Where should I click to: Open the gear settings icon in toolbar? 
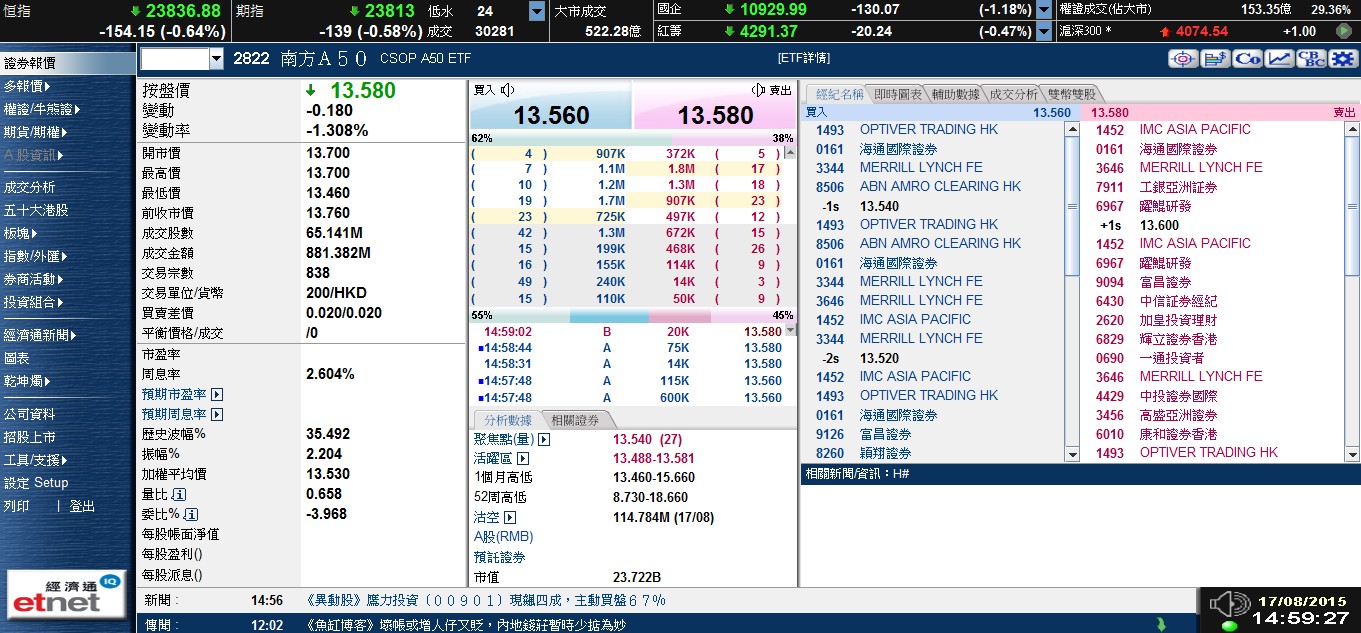coord(1342,59)
